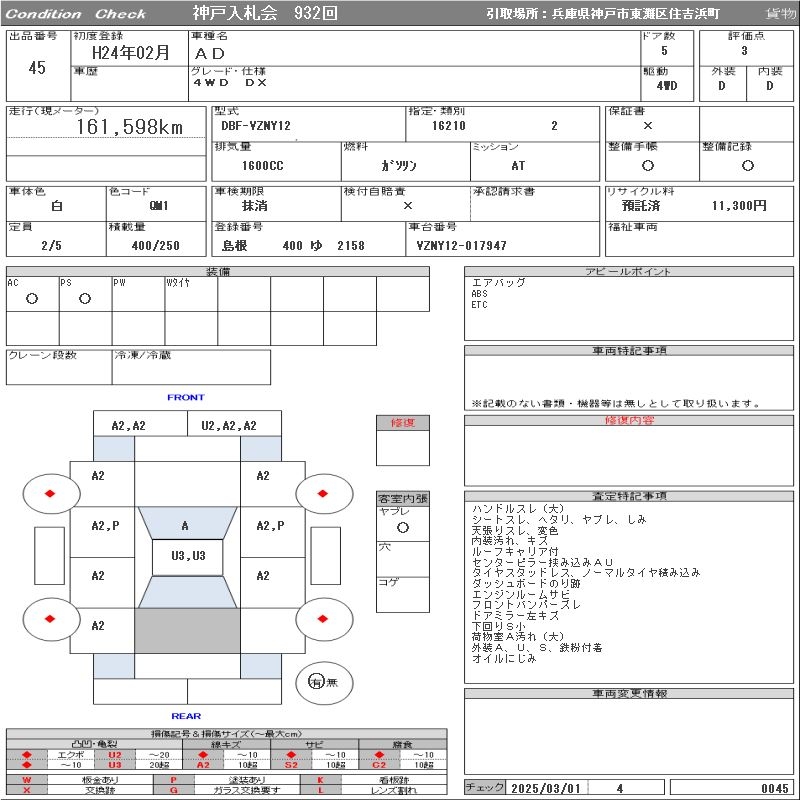Click the 検付自賠責 cross mark

(x=407, y=206)
